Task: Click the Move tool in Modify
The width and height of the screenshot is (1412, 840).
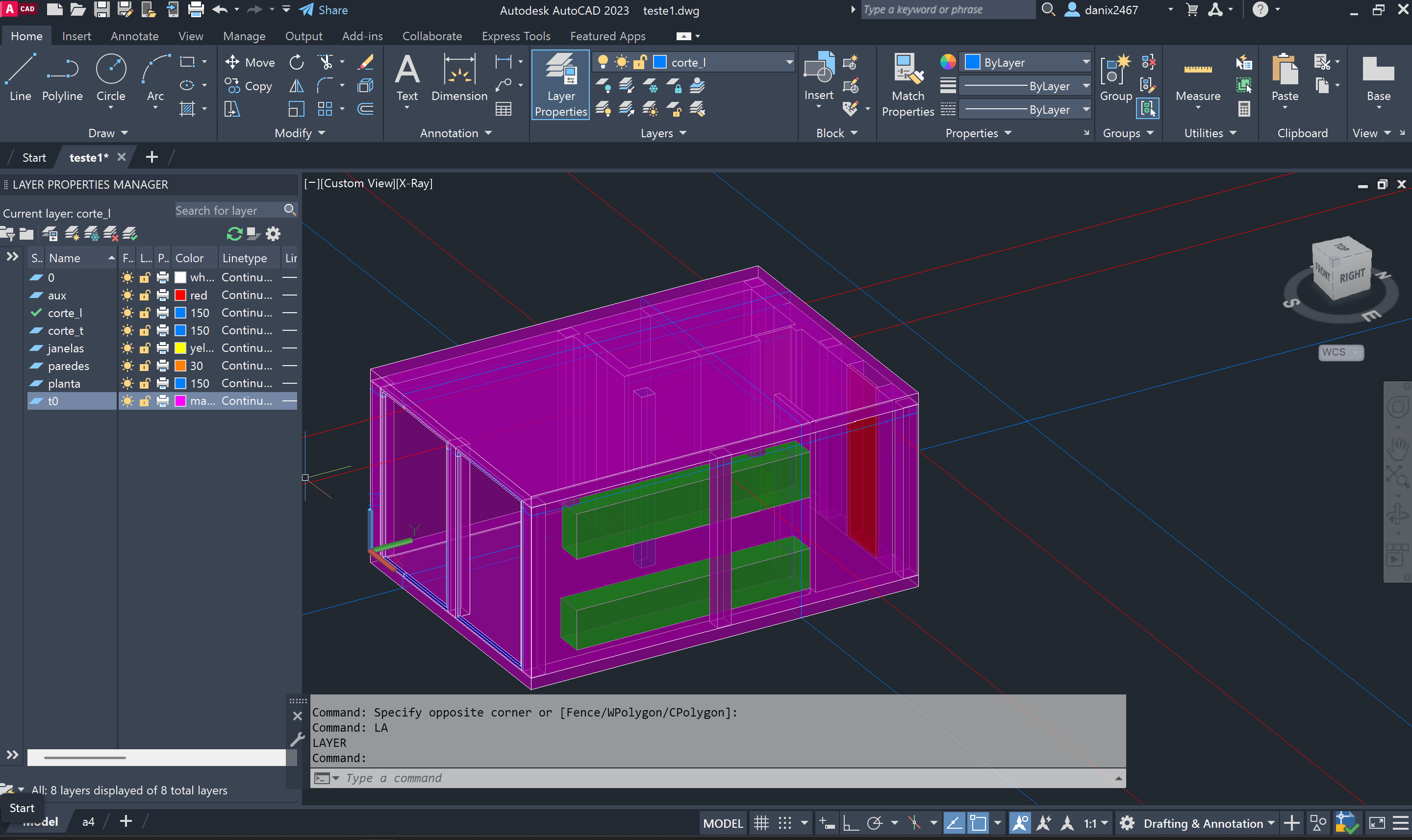Action: [250, 62]
